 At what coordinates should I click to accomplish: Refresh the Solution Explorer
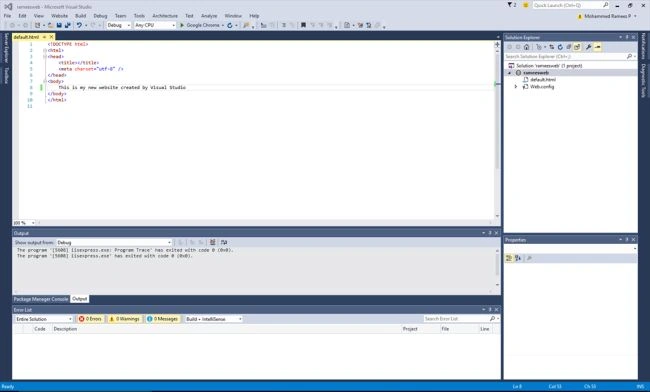560,47
